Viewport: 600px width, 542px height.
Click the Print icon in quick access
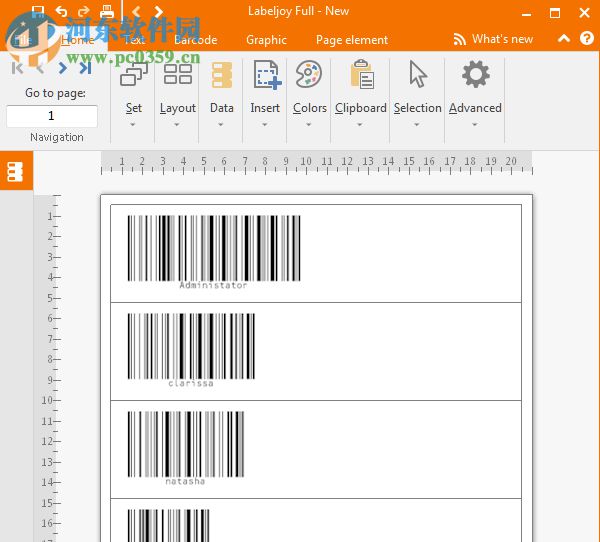[x=107, y=12]
